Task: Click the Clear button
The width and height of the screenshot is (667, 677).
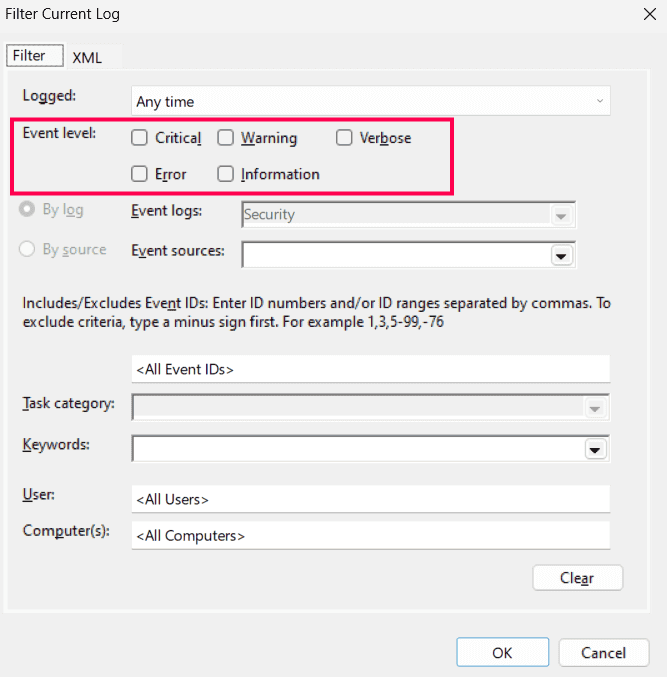Action: pyautogui.click(x=578, y=578)
